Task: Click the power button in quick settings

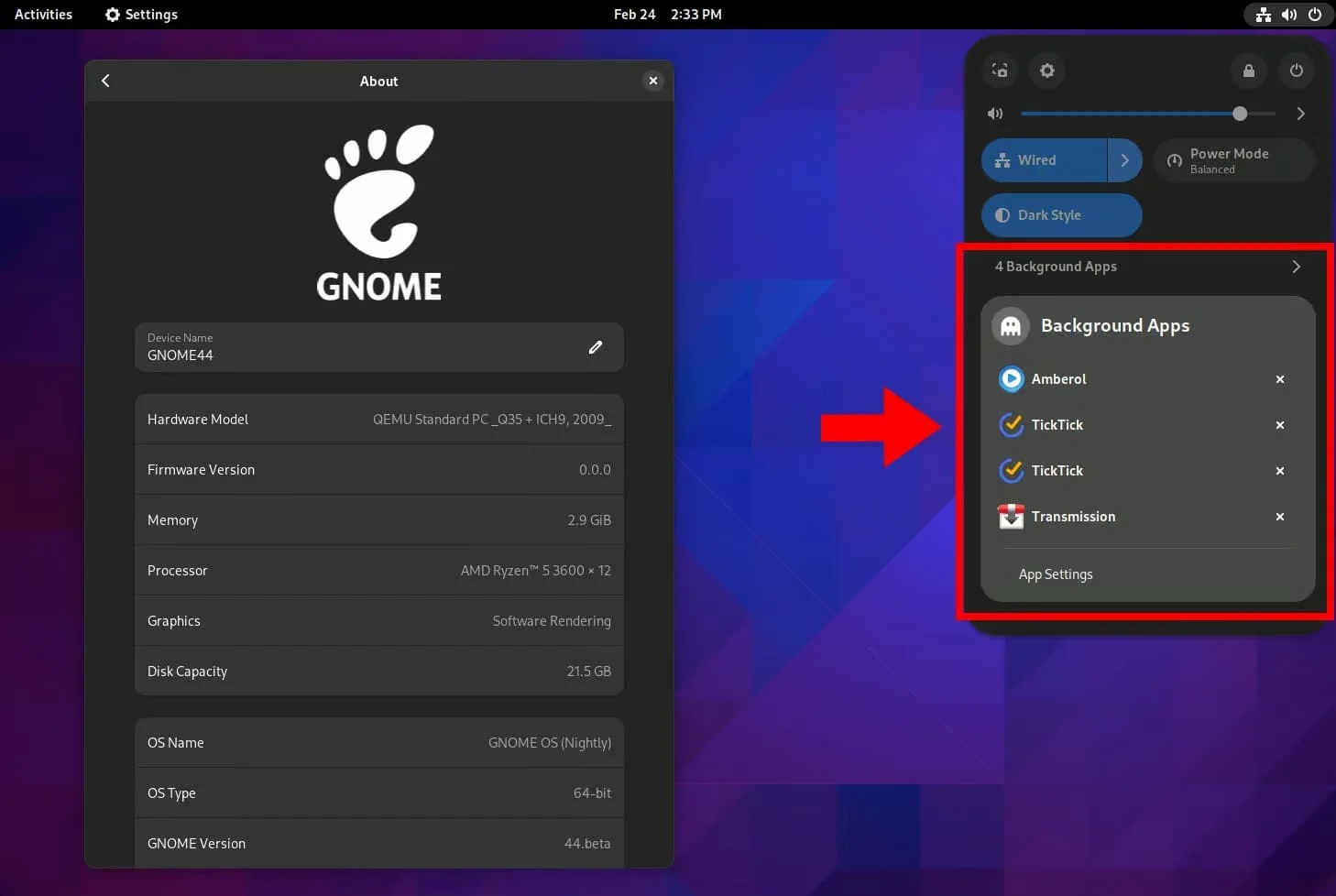Action: pos(1297,71)
